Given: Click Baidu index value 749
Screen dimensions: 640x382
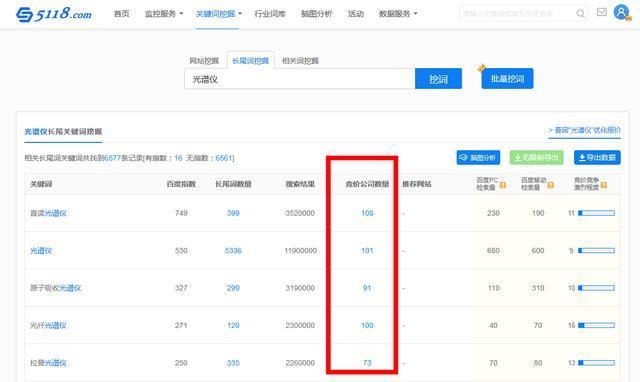Looking at the screenshot, I should click(181, 213).
